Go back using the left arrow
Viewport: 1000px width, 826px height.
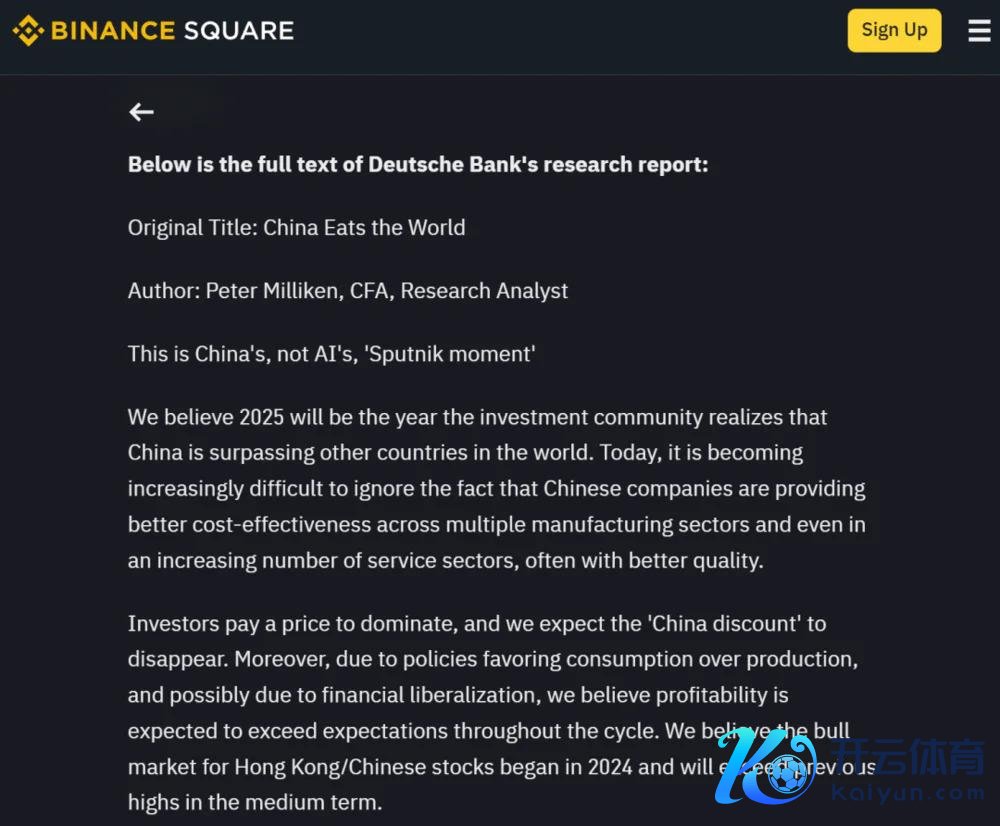[141, 112]
